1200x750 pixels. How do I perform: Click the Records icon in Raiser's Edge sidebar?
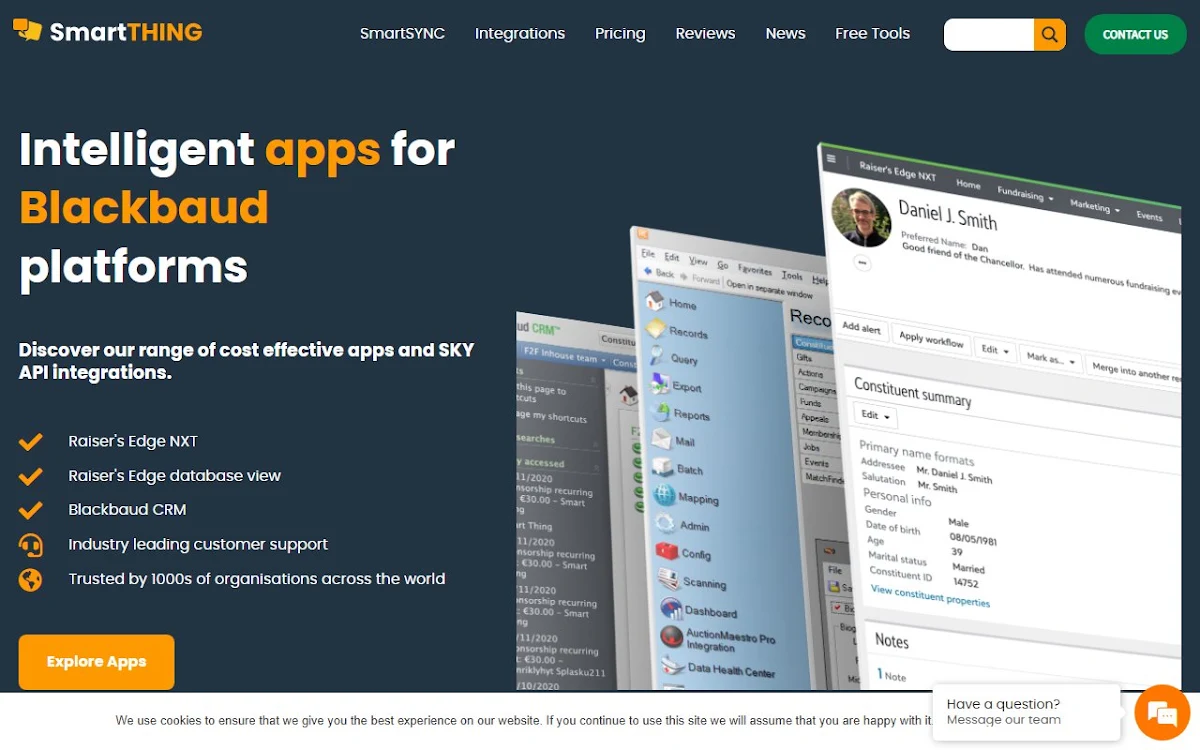point(656,328)
